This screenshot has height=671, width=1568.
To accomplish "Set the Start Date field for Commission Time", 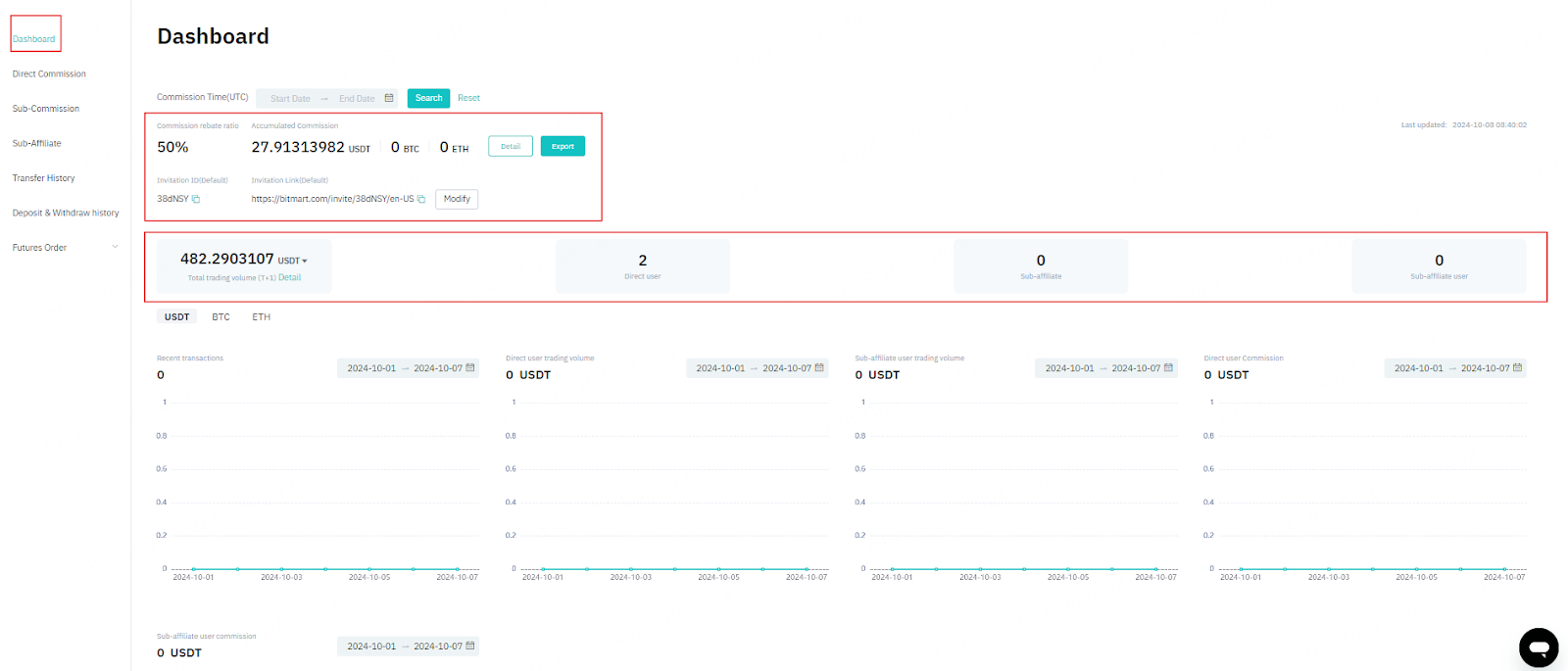I will point(290,99).
